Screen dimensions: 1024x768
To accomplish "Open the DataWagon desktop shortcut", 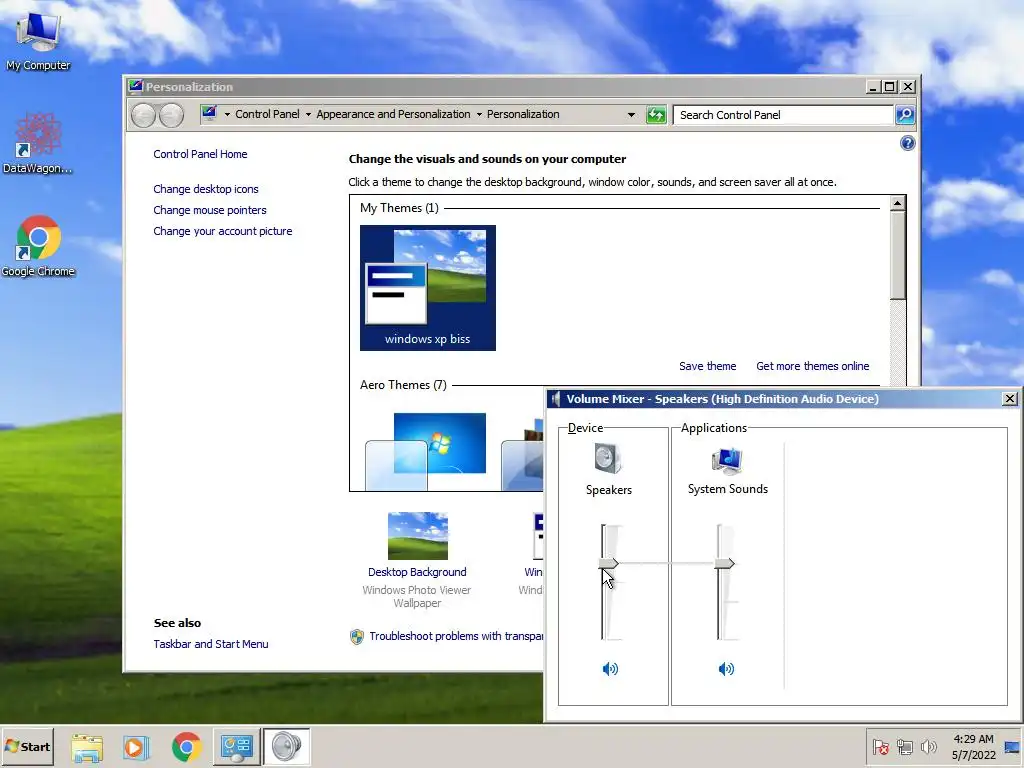I will point(38,142).
